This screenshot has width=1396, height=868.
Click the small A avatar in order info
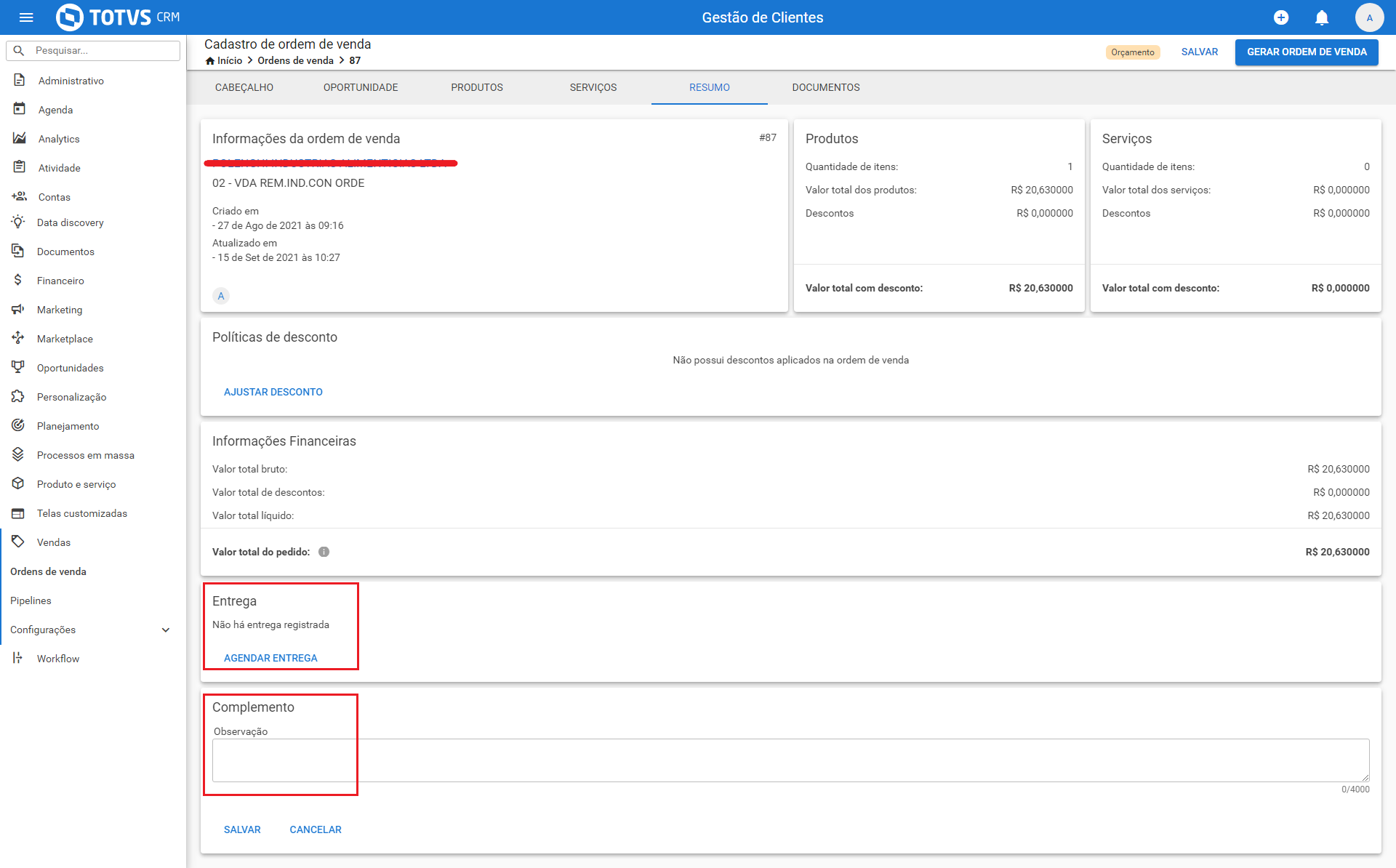[221, 296]
